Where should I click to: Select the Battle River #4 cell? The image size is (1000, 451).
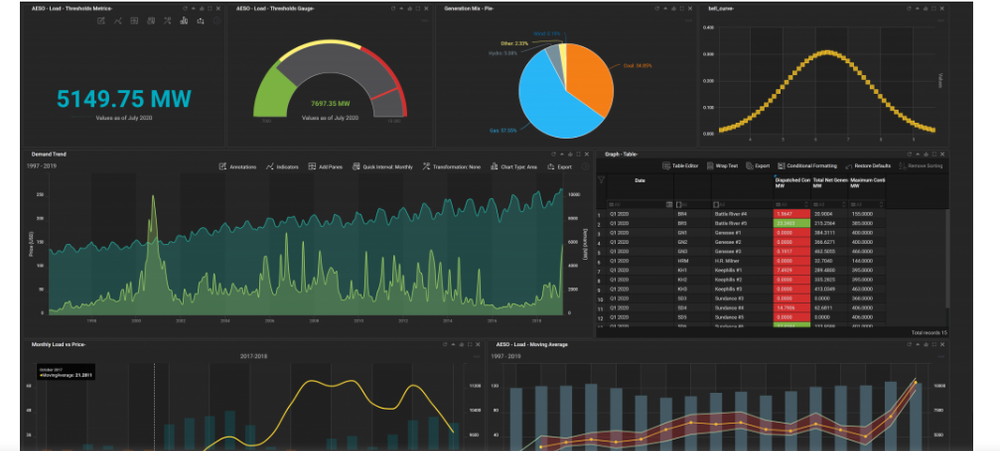pos(742,214)
